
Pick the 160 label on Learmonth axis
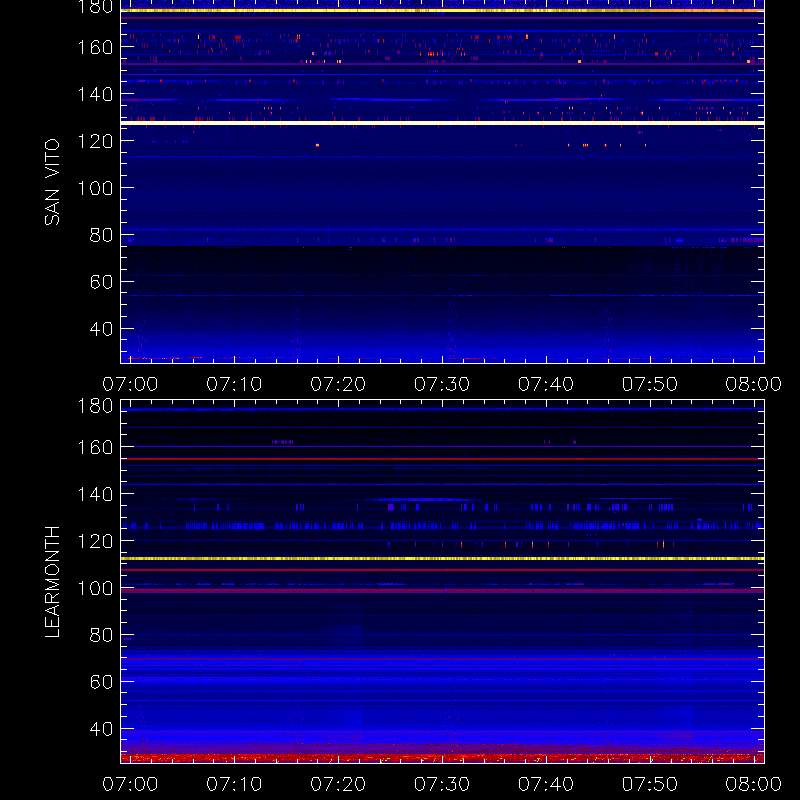point(95,447)
